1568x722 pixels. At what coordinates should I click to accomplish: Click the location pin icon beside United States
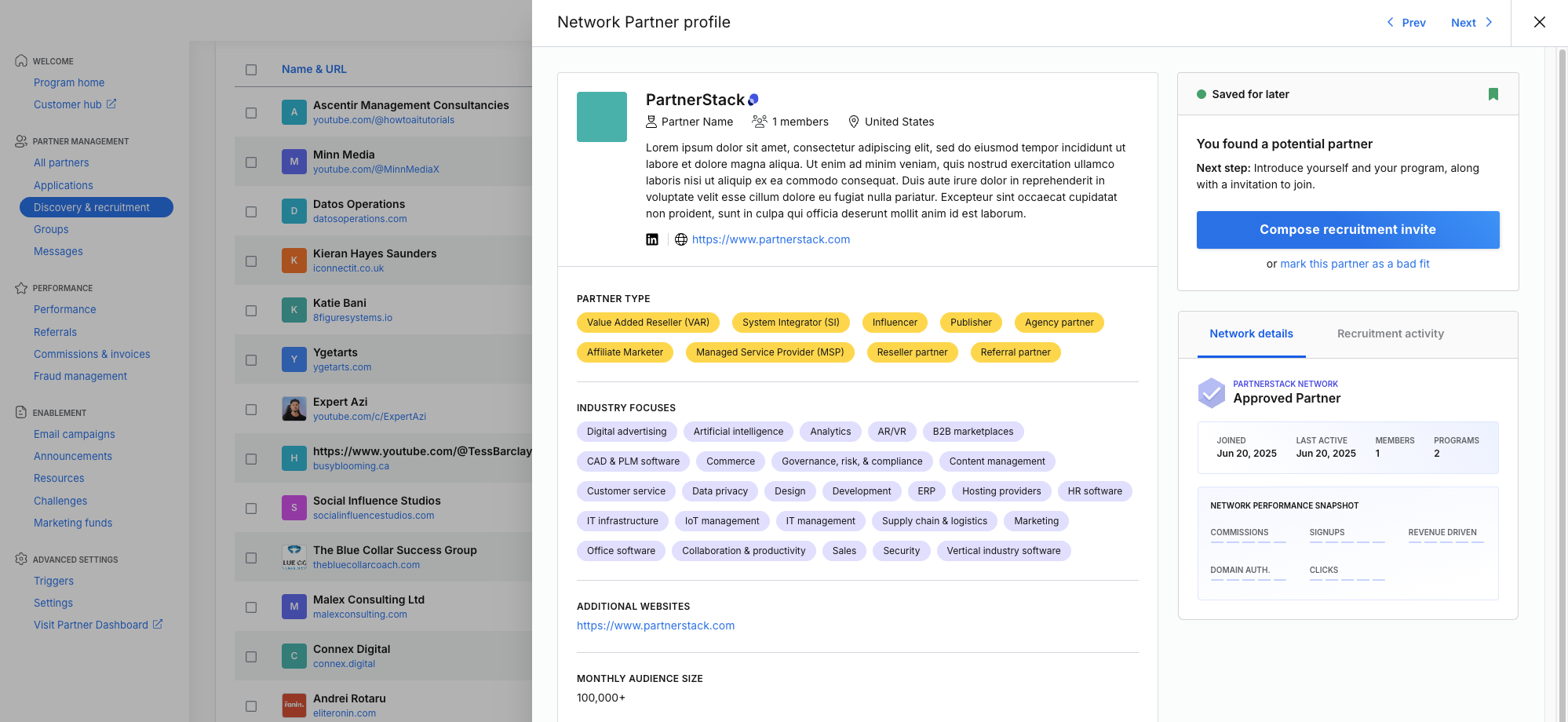click(854, 122)
